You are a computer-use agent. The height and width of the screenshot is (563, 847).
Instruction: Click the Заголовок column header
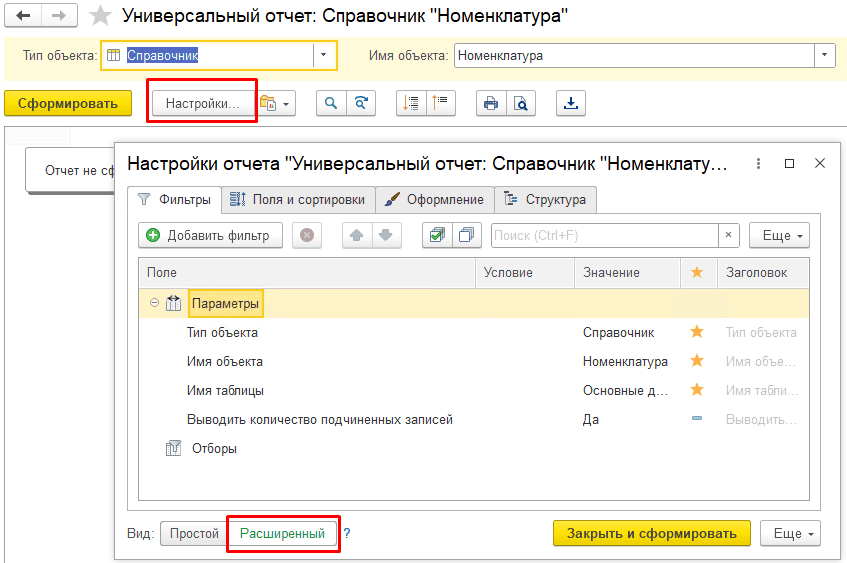(763, 272)
